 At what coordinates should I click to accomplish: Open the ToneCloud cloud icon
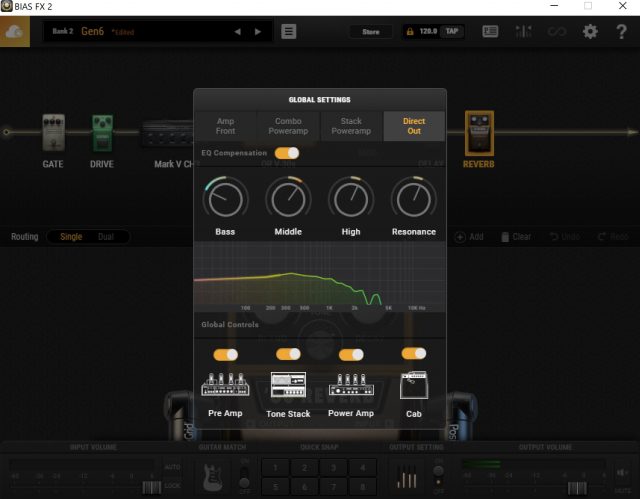(x=15, y=31)
